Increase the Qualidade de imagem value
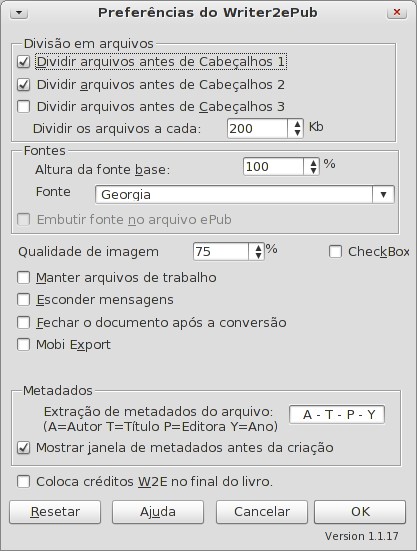 coord(259,247)
